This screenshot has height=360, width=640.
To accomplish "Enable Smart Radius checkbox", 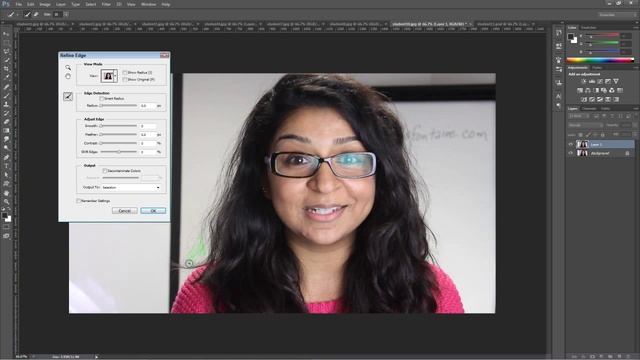I will pyautogui.click(x=102, y=98).
